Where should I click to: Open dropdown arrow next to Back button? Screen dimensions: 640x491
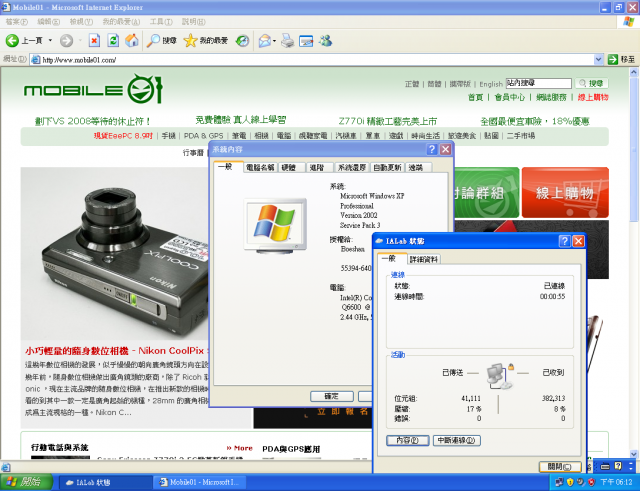coord(50,40)
